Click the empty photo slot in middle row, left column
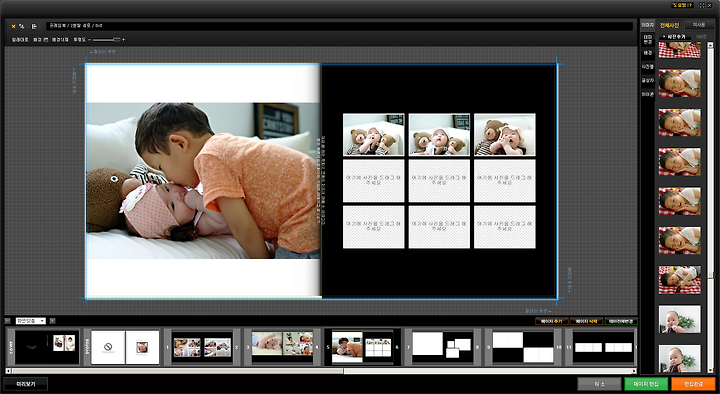The width and height of the screenshot is (720, 394). pos(374,181)
